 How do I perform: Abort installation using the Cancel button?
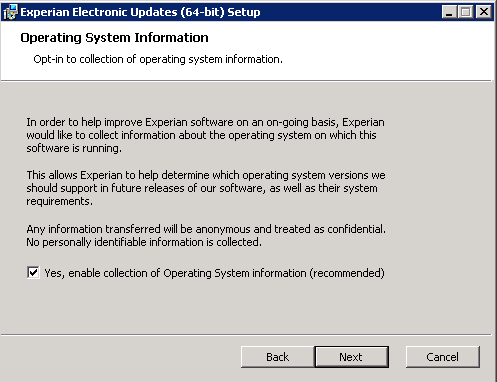[x=443, y=357]
